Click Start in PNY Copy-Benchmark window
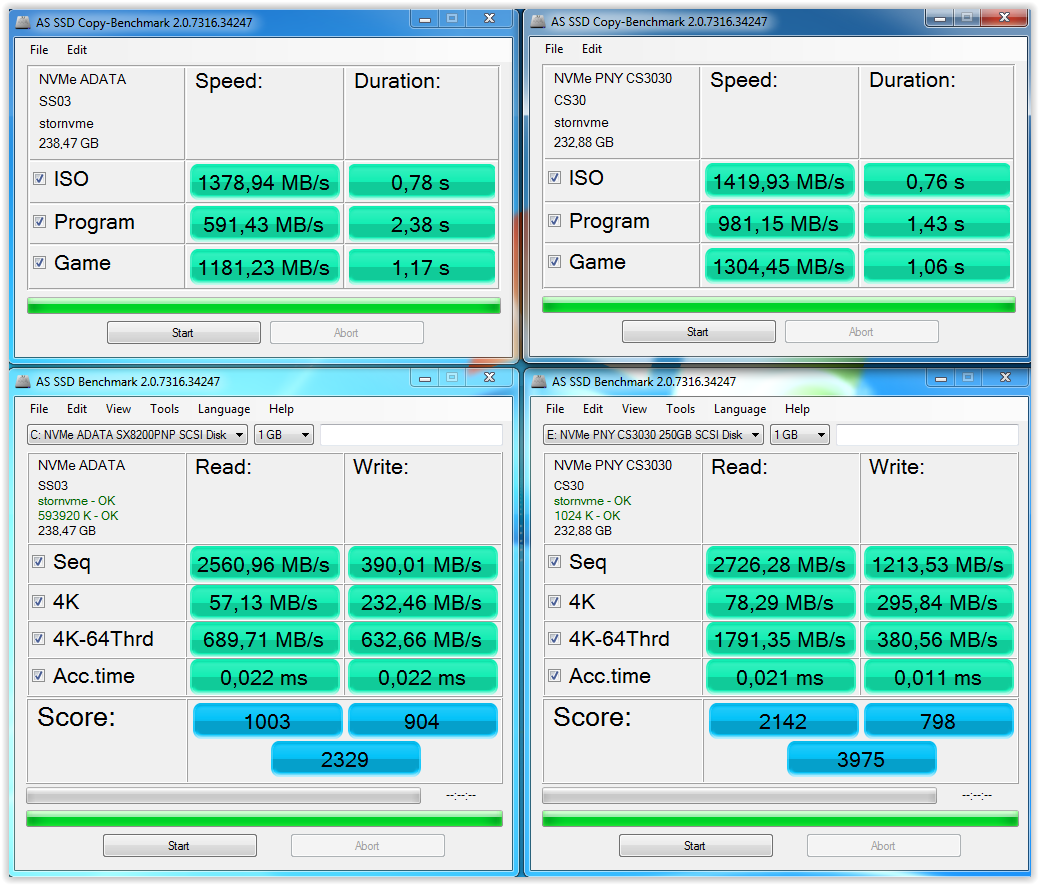1039x885 pixels. click(698, 331)
